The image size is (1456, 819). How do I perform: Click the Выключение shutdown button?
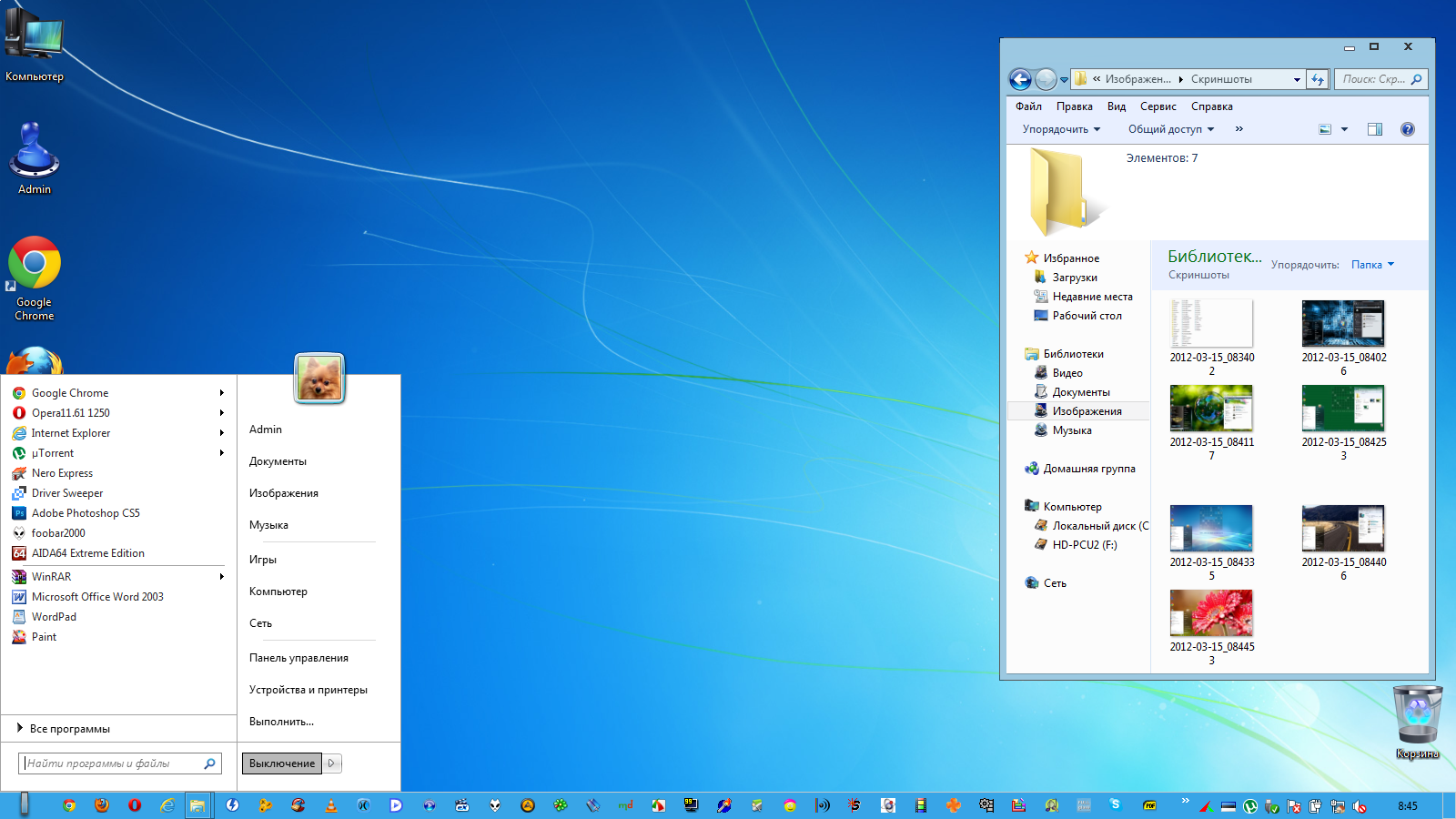282,763
